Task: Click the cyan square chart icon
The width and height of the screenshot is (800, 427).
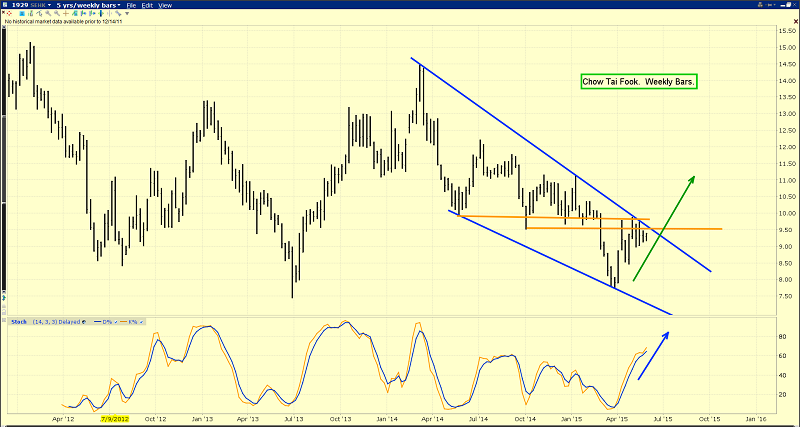Action: tap(22, 13)
